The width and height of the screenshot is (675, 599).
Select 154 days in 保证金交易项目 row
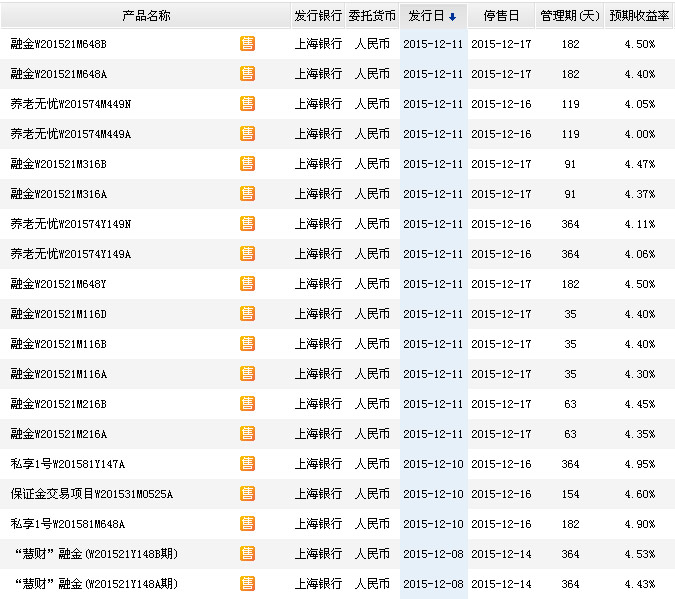[570, 494]
